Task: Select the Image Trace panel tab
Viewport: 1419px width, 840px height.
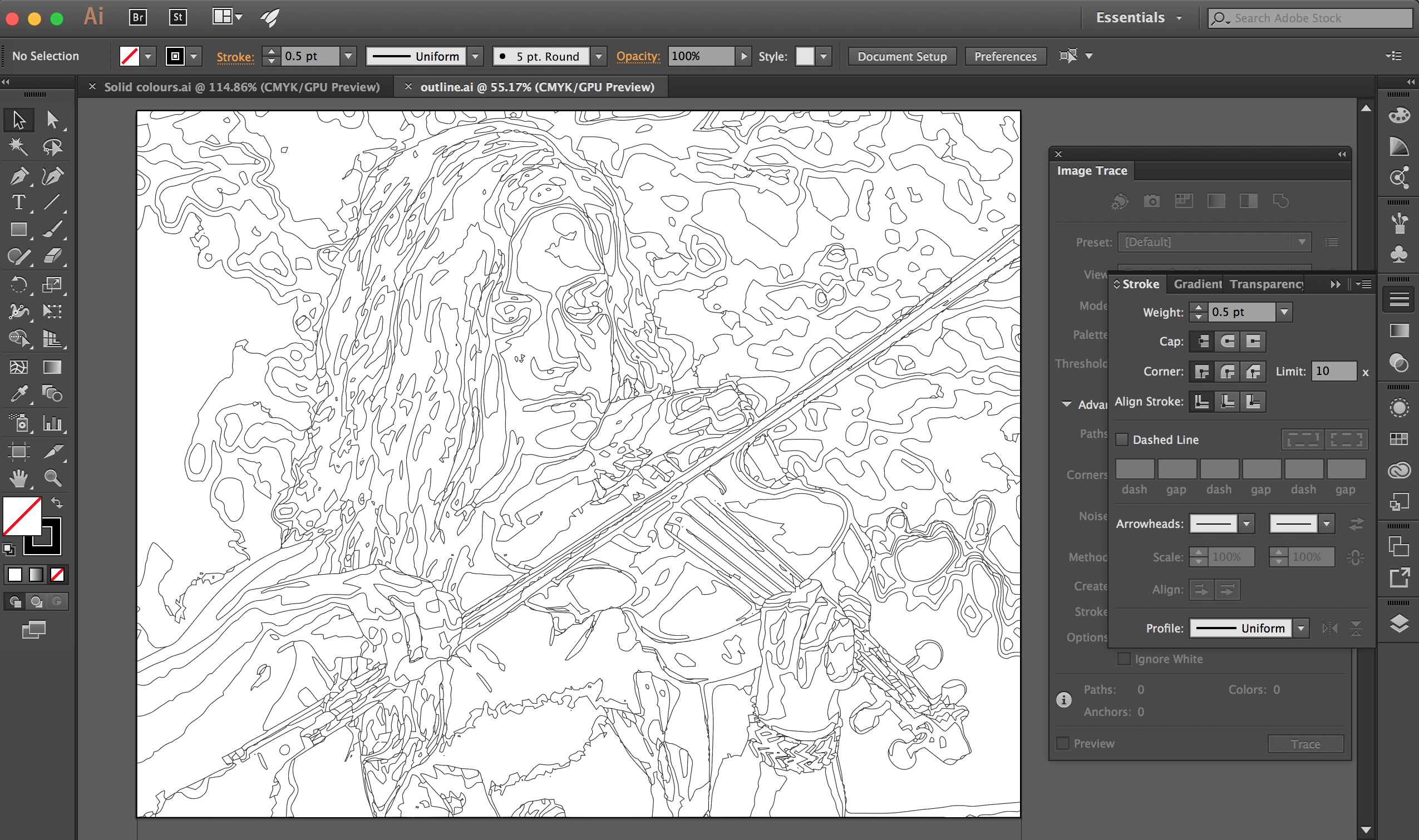Action: point(1092,170)
